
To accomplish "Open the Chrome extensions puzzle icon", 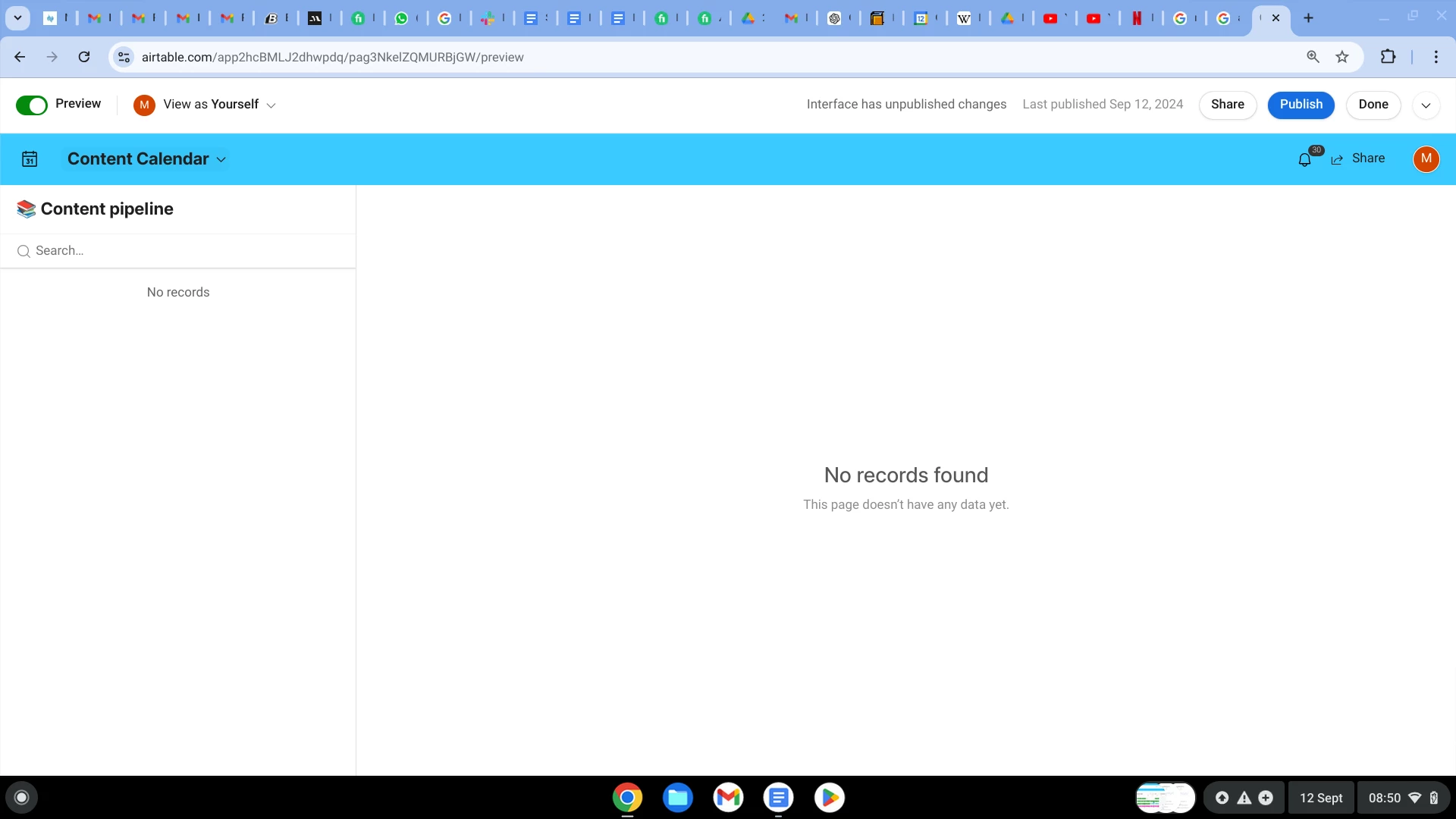I will pos(1388,57).
